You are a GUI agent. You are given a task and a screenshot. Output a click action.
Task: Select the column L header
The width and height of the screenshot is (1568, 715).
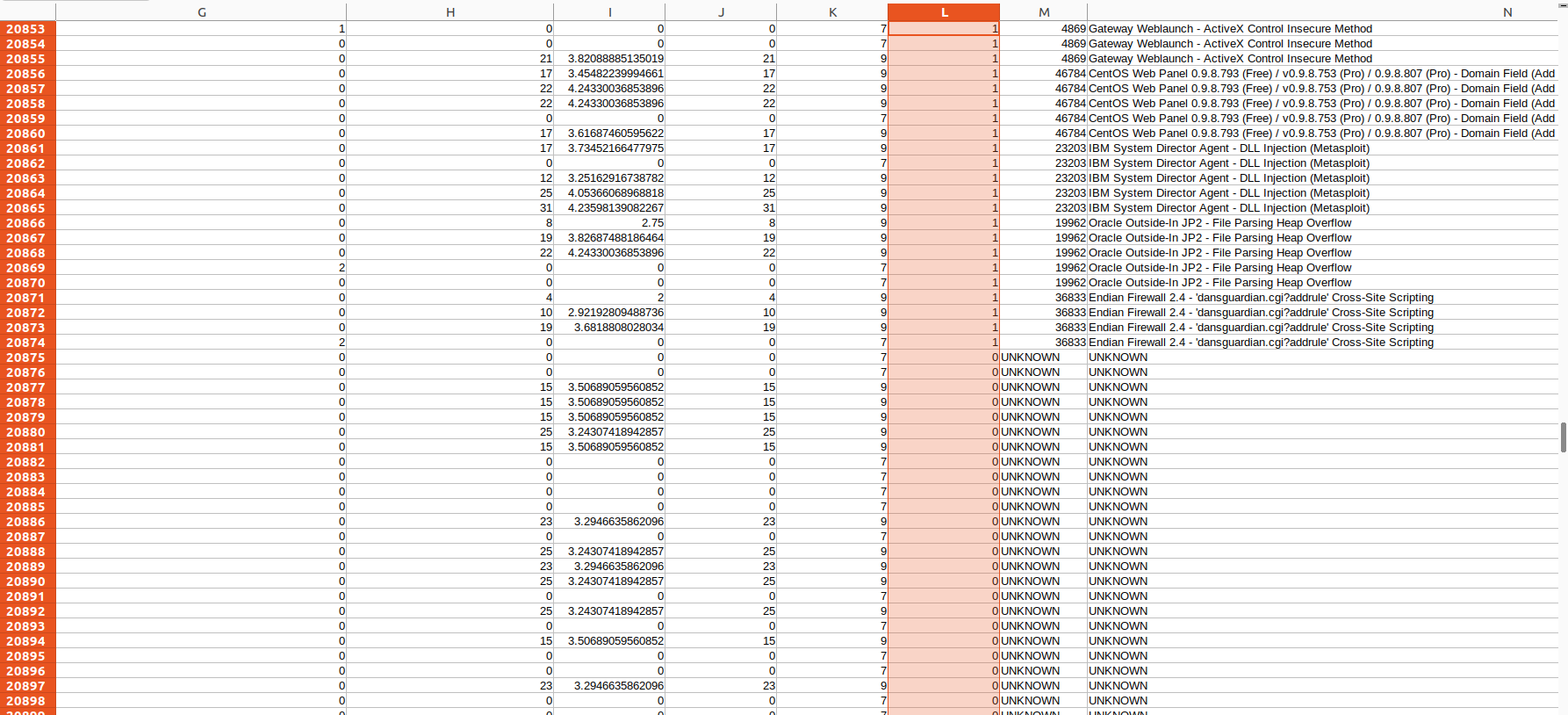[x=944, y=12]
